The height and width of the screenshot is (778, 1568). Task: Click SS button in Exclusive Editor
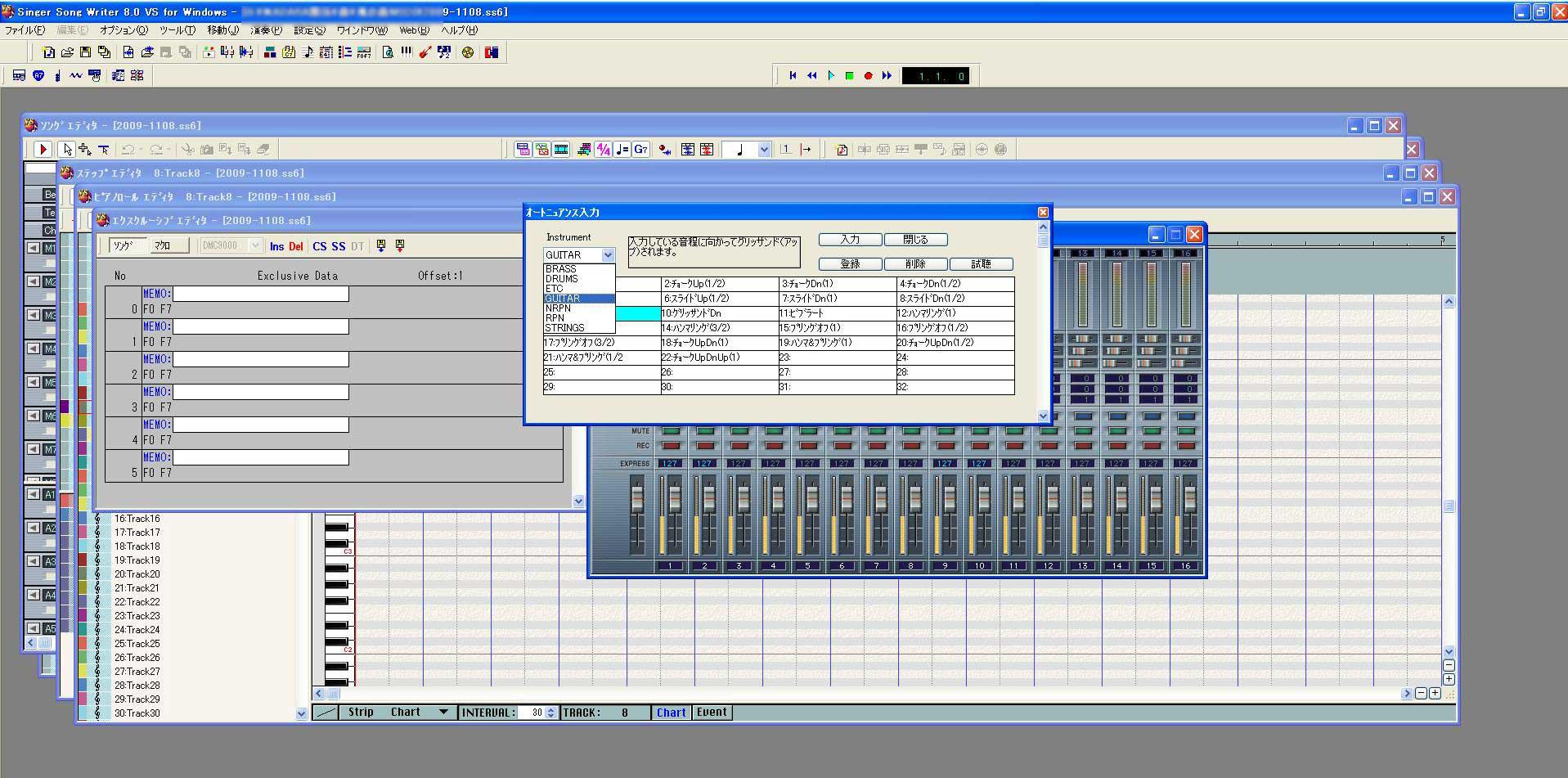tap(338, 246)
